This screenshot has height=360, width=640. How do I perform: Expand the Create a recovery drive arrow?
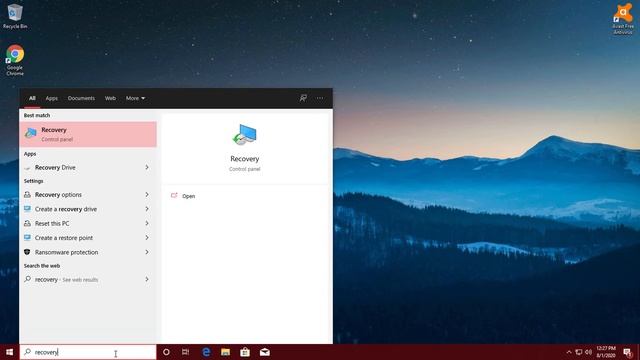tap(147, 209)
